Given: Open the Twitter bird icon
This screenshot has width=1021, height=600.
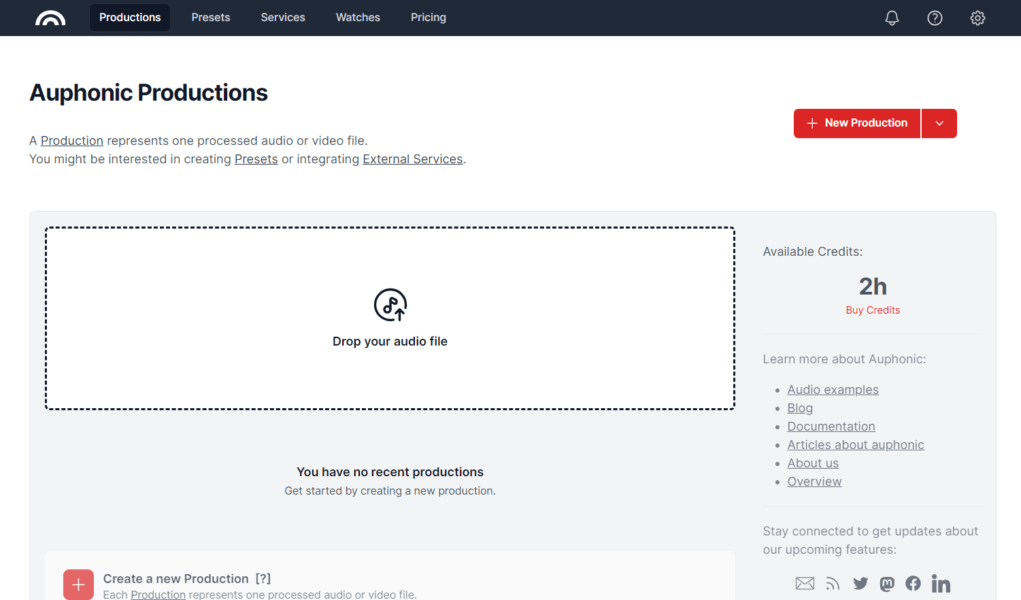Looking at the screenshot, I should [860, 583].
